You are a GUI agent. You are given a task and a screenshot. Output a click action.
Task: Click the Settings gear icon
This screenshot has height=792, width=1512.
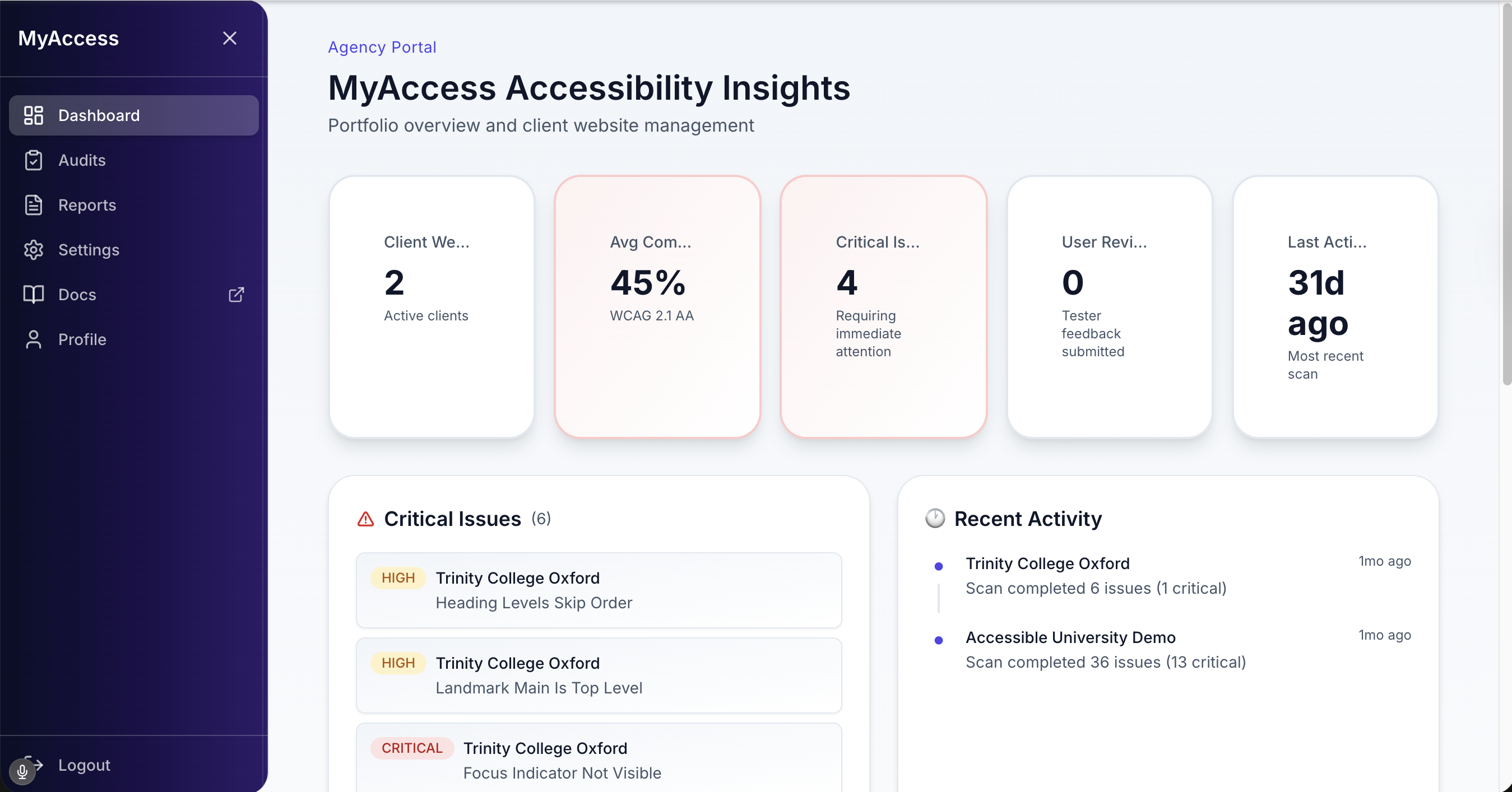pyautogui.click(x=34, y=249)
